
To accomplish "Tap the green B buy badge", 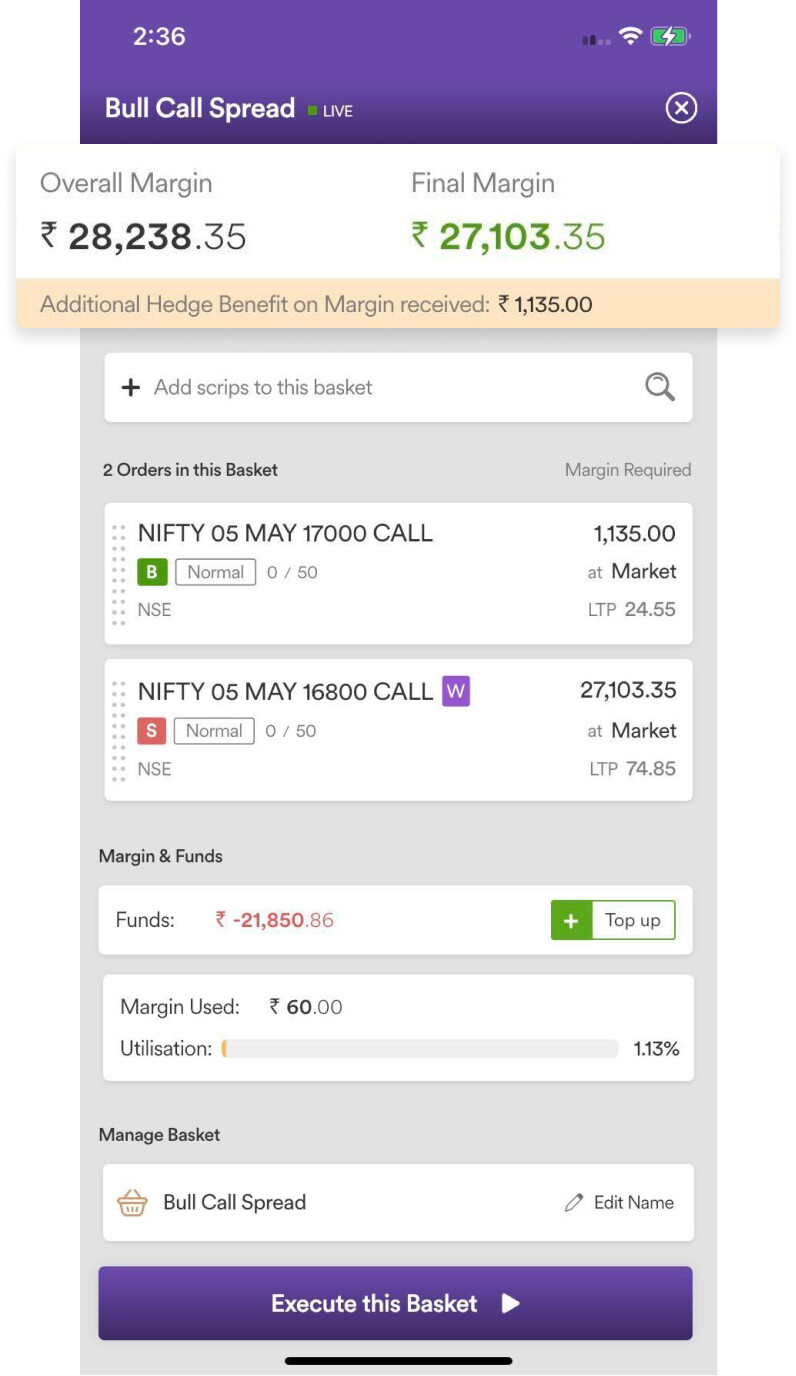I will coord(151,573).
